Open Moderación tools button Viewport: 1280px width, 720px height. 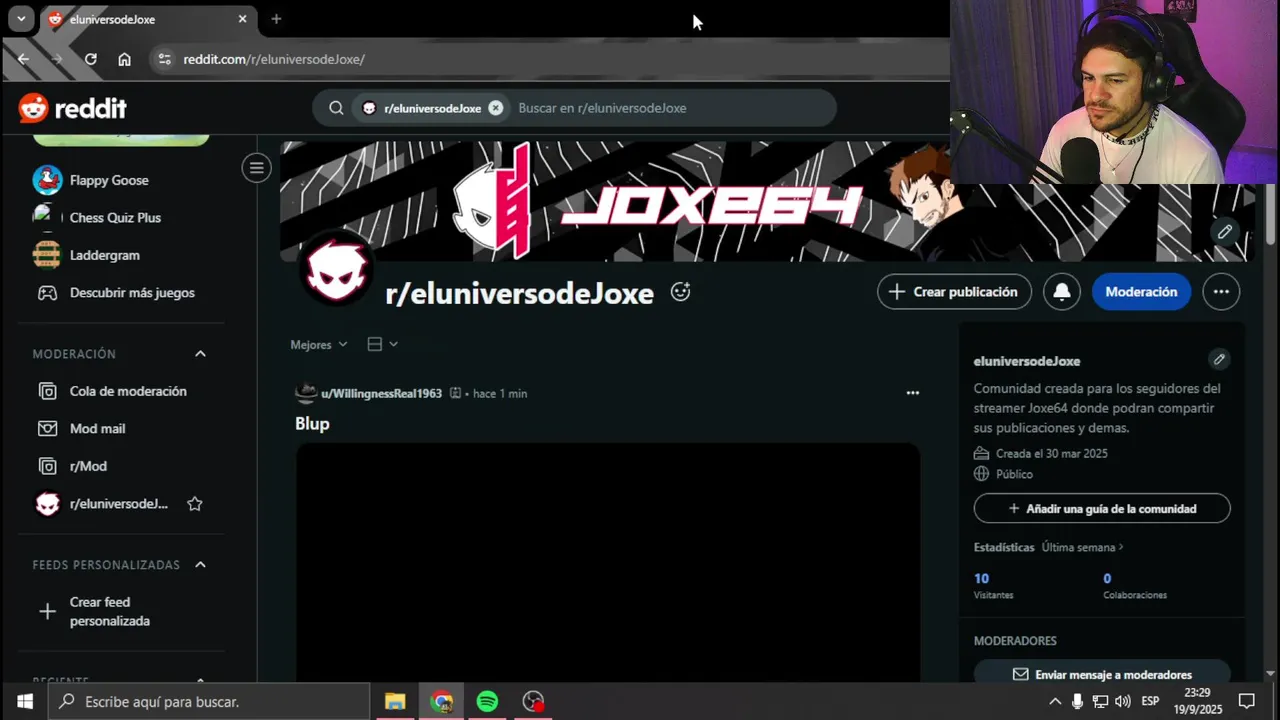pyautogui.click(x=1141, y=292)
